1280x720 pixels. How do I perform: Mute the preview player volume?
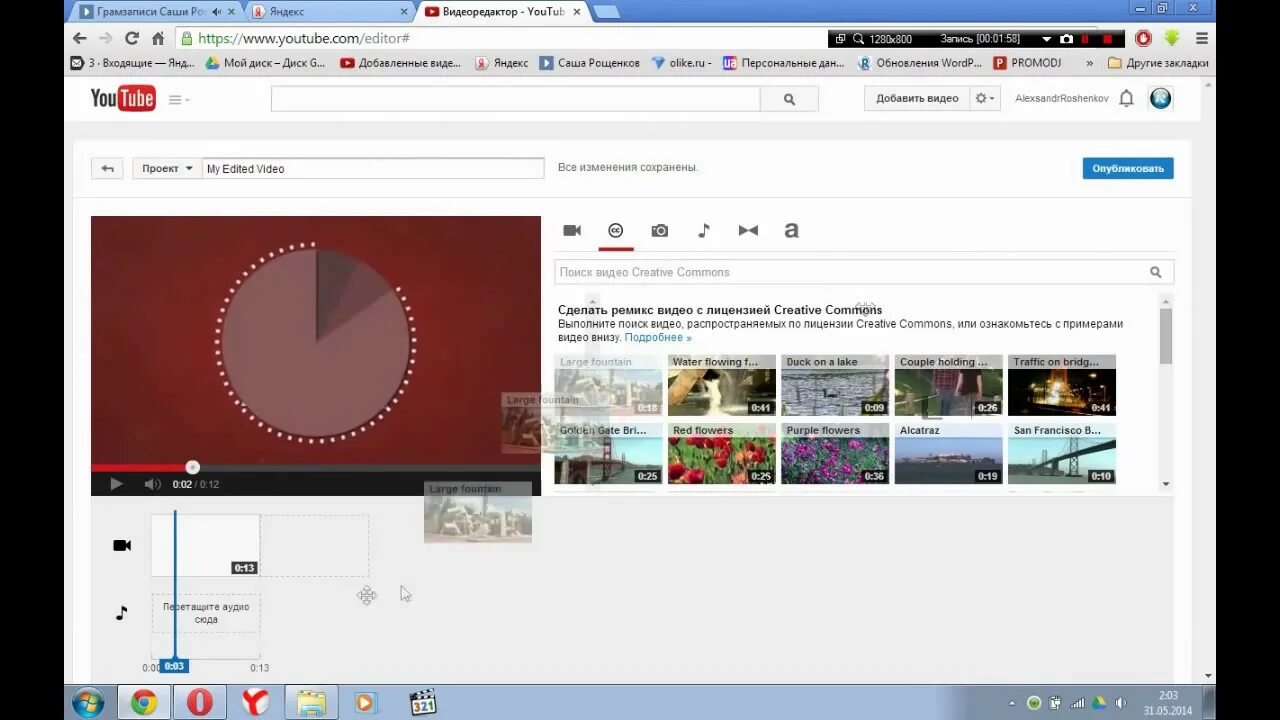[x=152, y=484]
